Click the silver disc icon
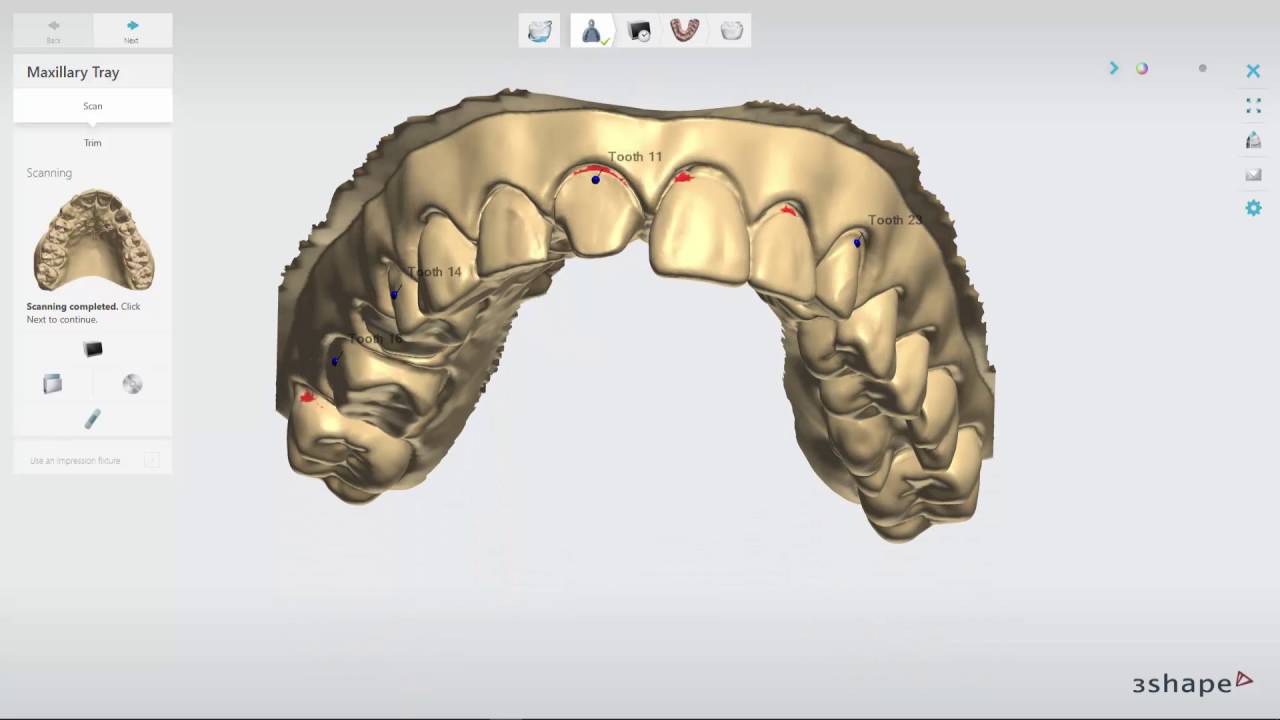 tap(132, 383)
